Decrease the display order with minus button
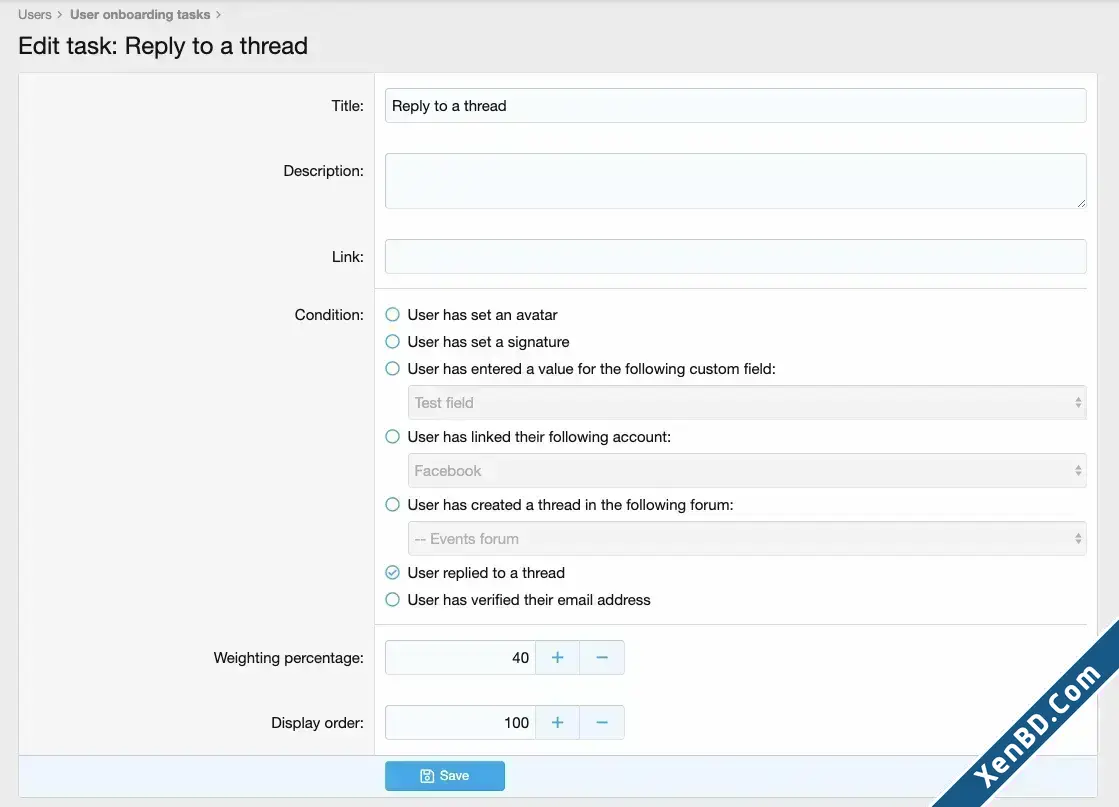1119x807 pixels. point(602,722)
